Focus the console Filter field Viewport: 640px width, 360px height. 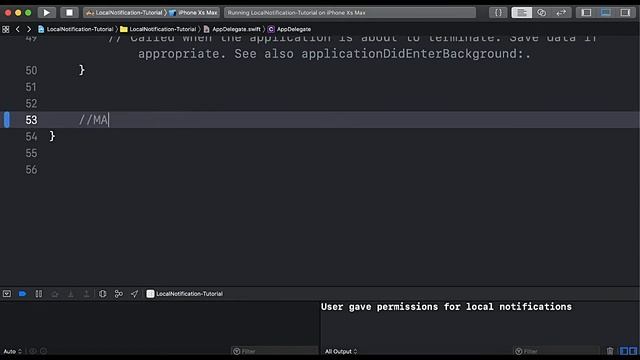[x=556, y=351]
